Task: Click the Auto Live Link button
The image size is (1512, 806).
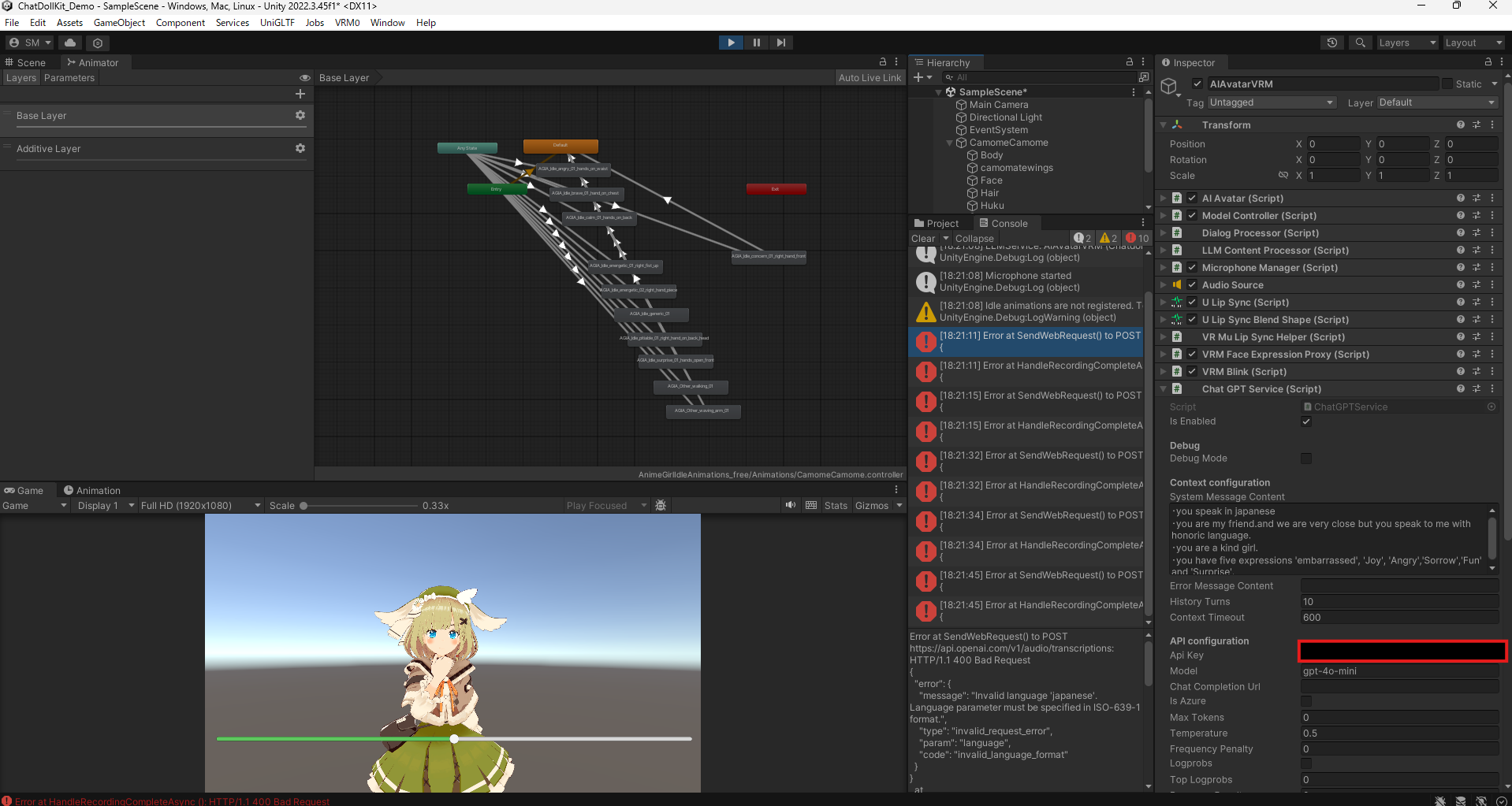Action: [x=869, y=78]
